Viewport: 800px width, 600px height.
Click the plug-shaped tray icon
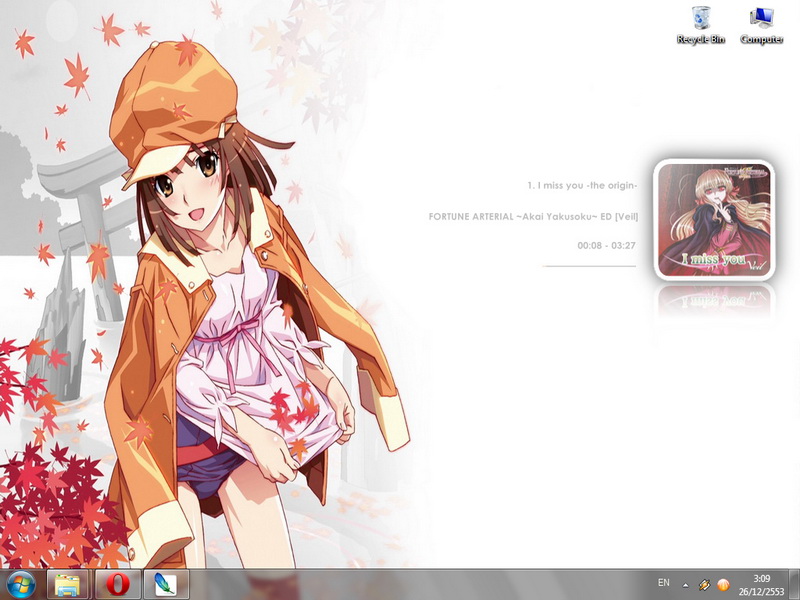click(704, 585)
